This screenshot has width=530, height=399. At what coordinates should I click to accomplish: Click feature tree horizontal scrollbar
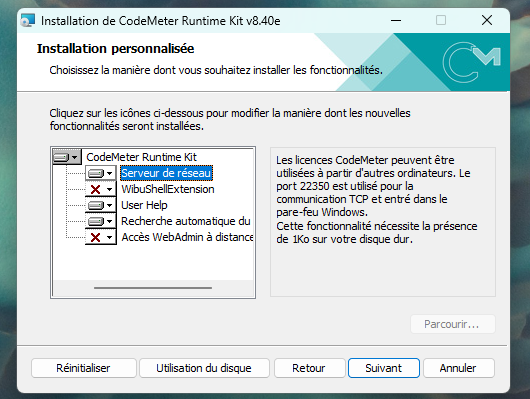[x=153, y=288]
